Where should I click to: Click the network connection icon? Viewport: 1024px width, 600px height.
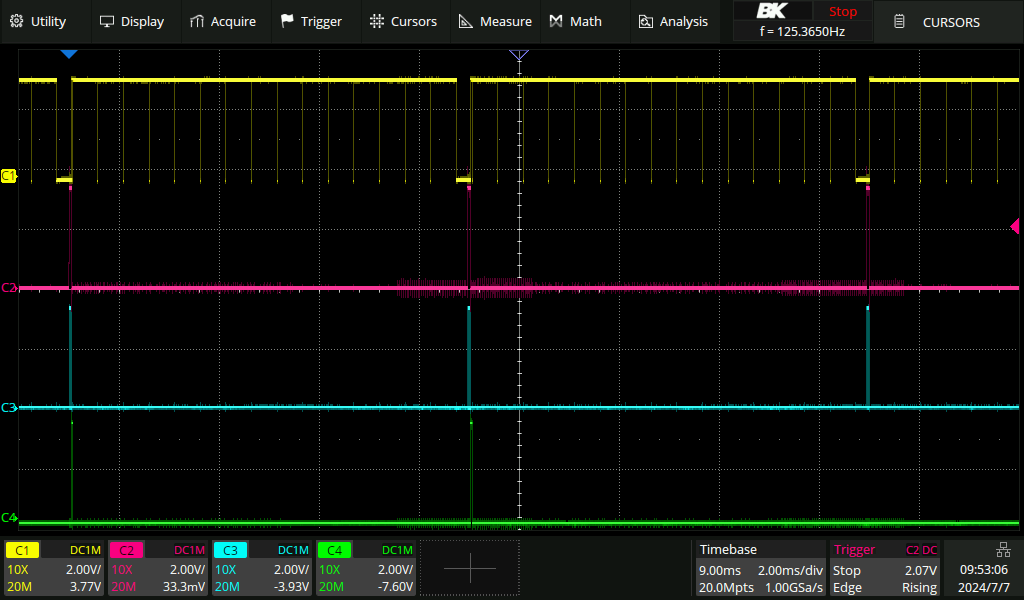pyautogui.click(x=1003, y=550)
